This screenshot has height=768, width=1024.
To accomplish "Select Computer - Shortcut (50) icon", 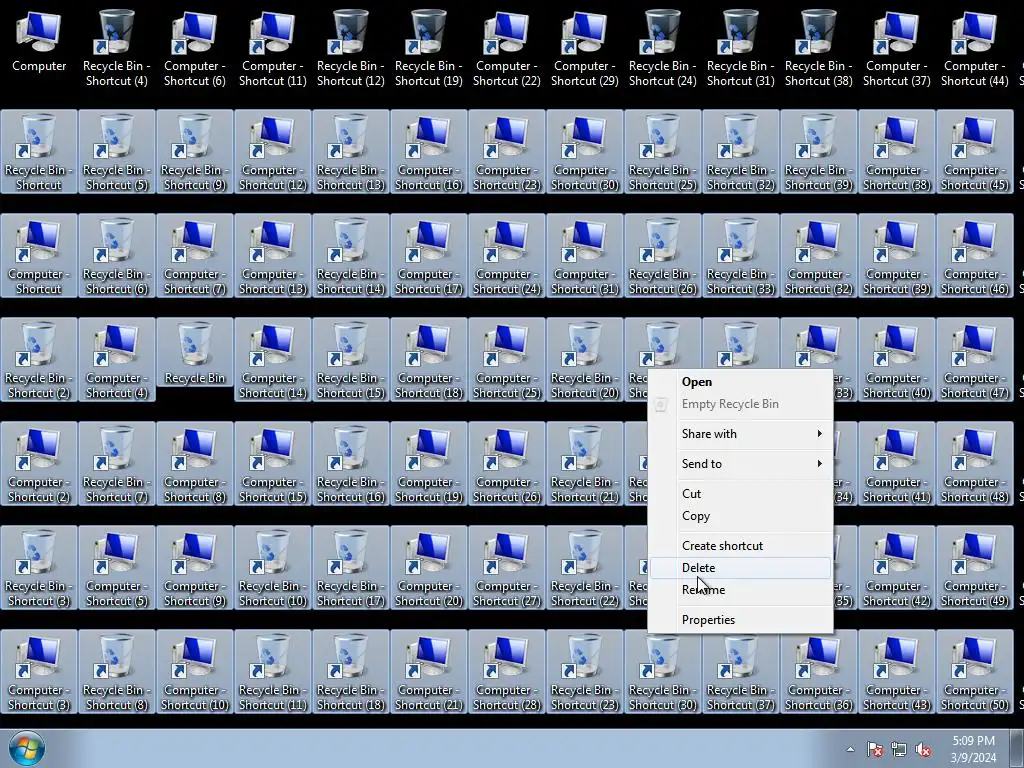I will click(x=974, y=671).
